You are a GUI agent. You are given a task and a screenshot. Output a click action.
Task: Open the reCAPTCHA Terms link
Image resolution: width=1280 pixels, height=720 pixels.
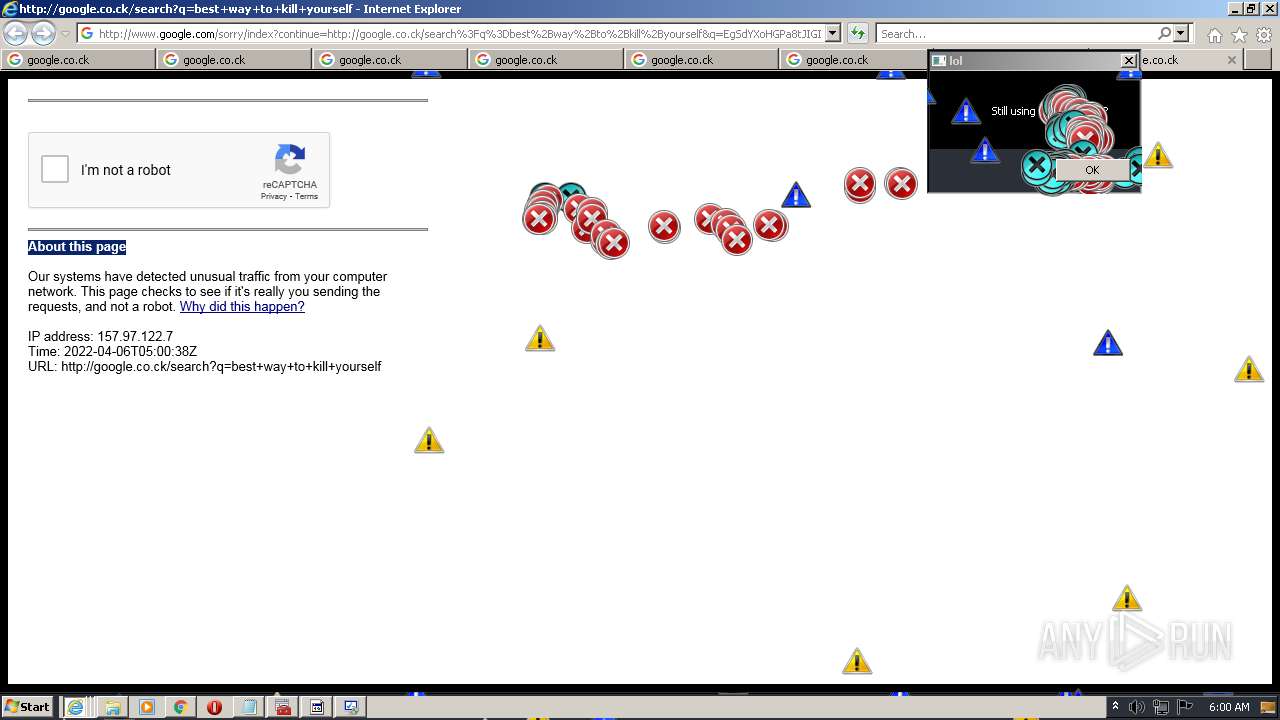coord(306,196)
